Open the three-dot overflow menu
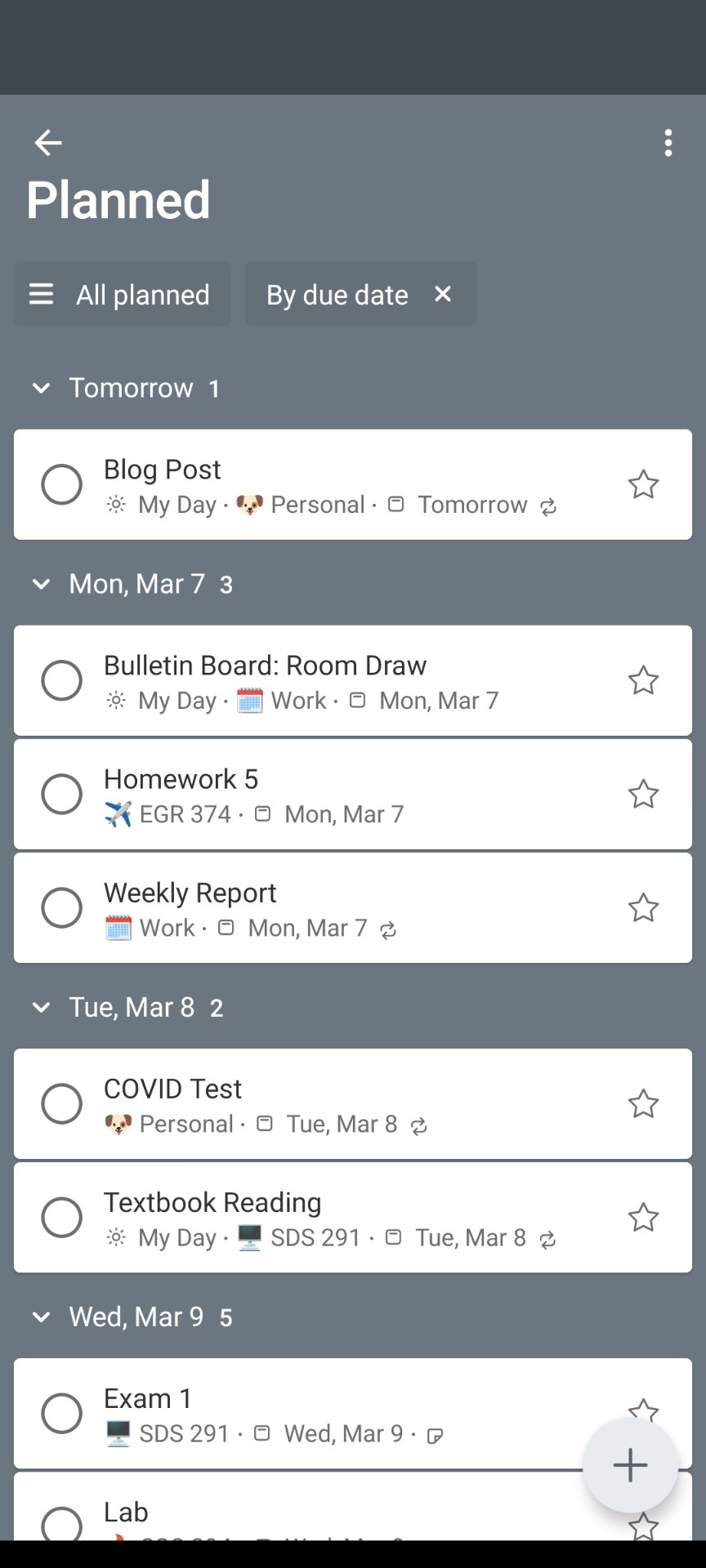 668,143
